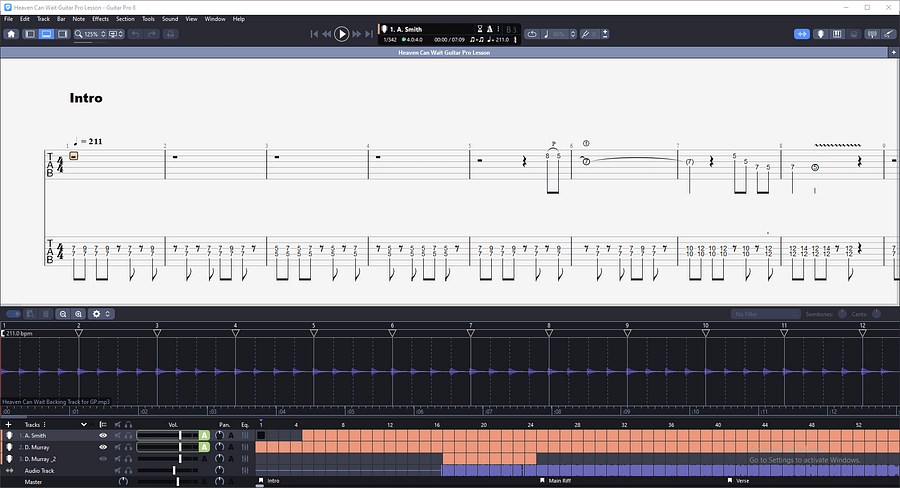The height and width of the screenshot is (488, 900).
Task: Toggle visibility of A. Smith track
Action: 103,436
